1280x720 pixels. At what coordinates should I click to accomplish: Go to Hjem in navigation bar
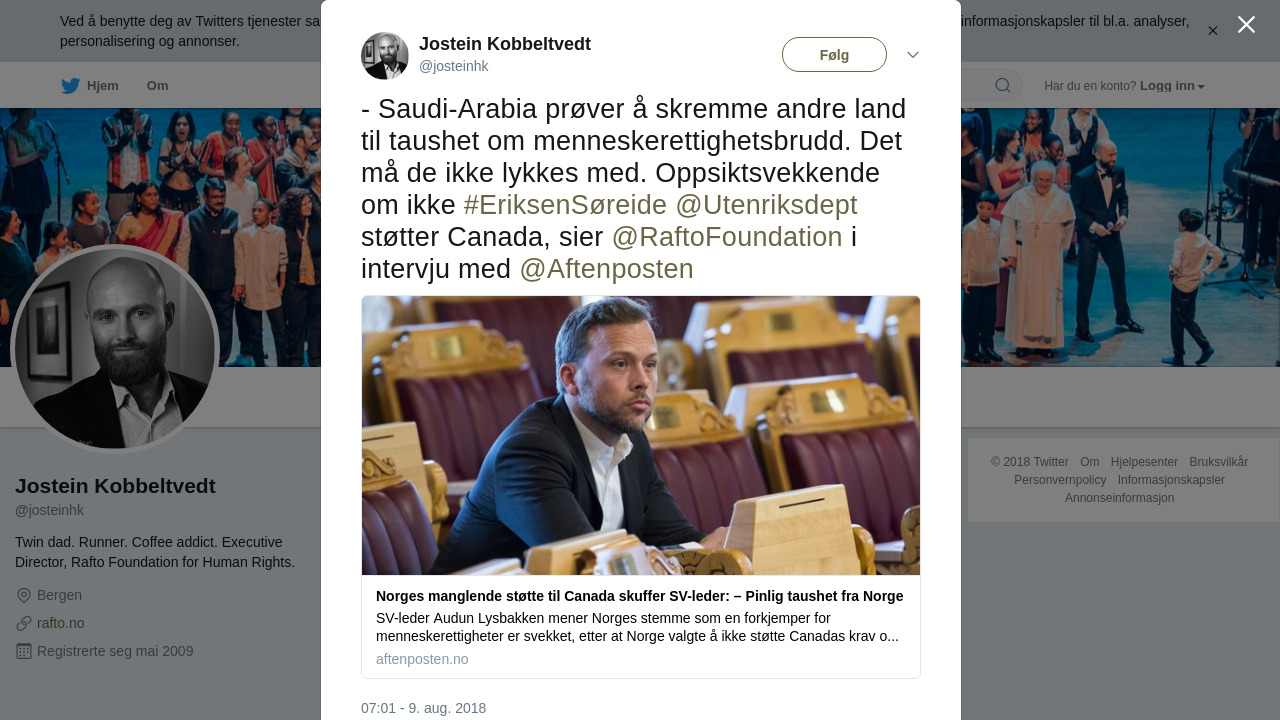coord(102,86)
